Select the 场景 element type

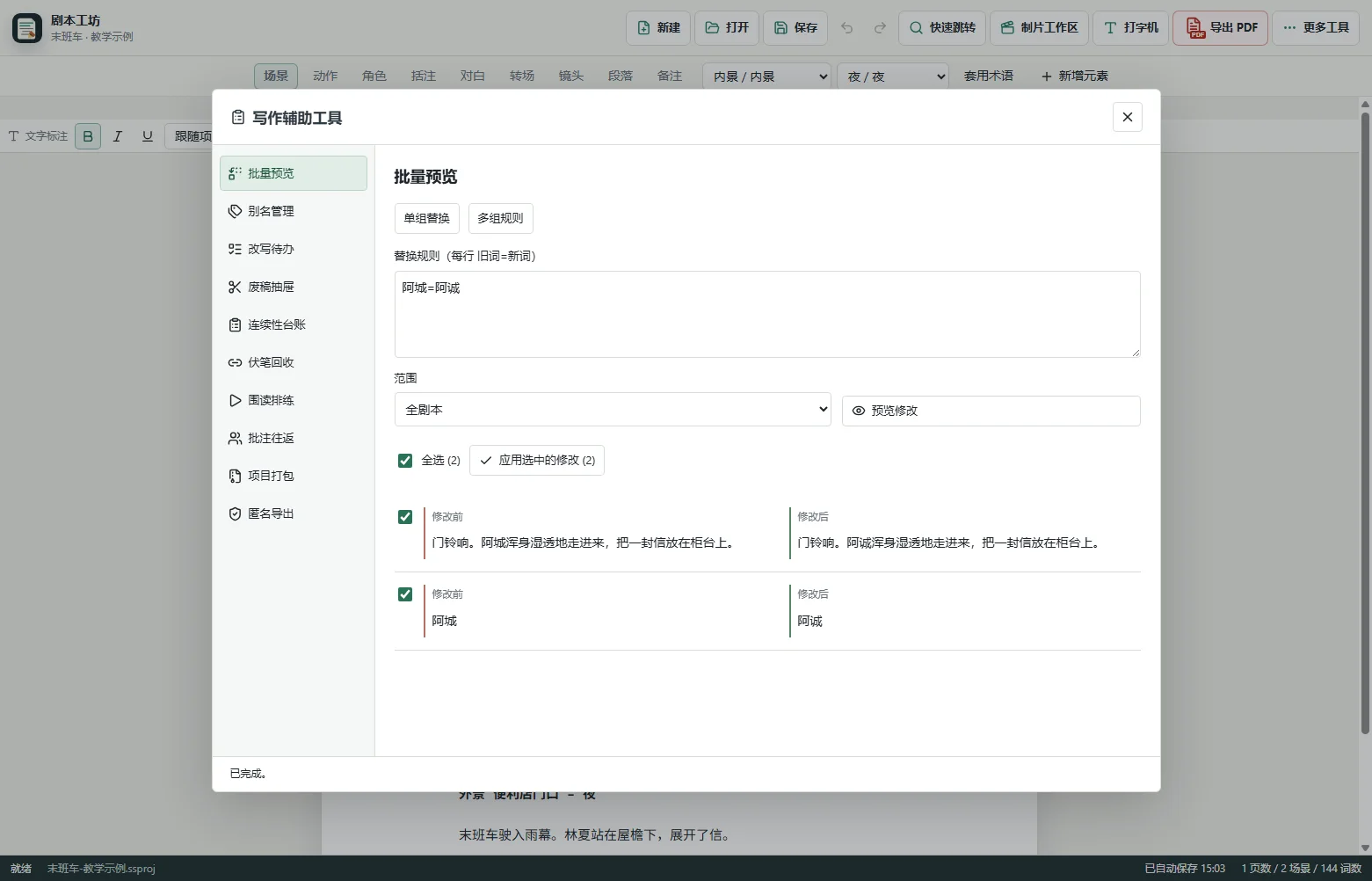276,76
